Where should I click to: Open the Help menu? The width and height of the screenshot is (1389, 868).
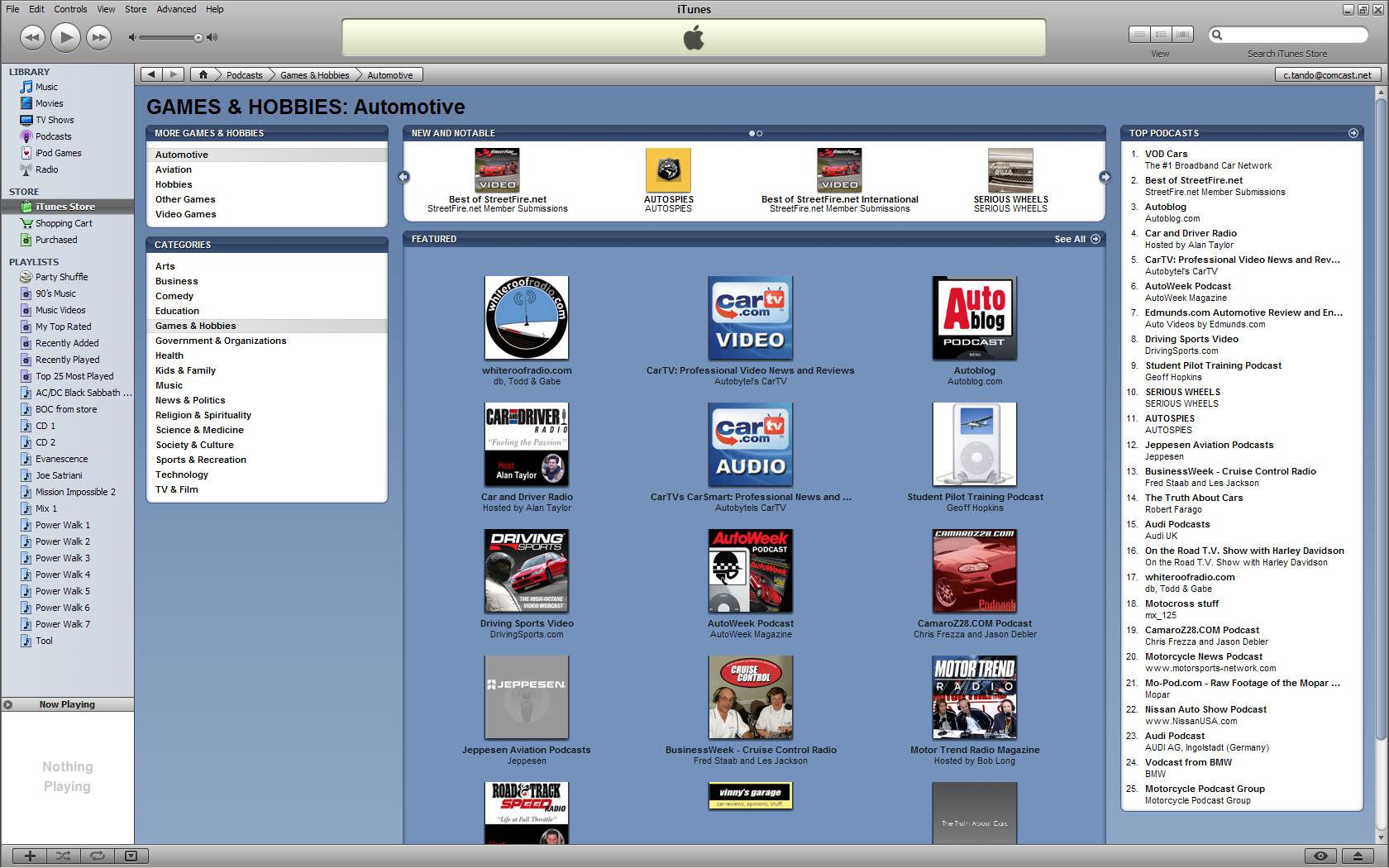[215, 9]
